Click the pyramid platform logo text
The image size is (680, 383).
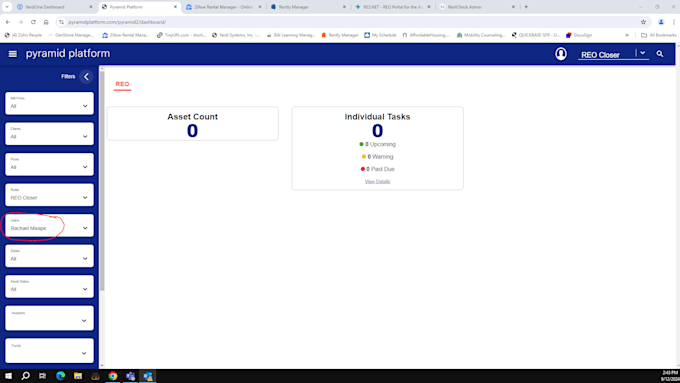click(68, 54)
